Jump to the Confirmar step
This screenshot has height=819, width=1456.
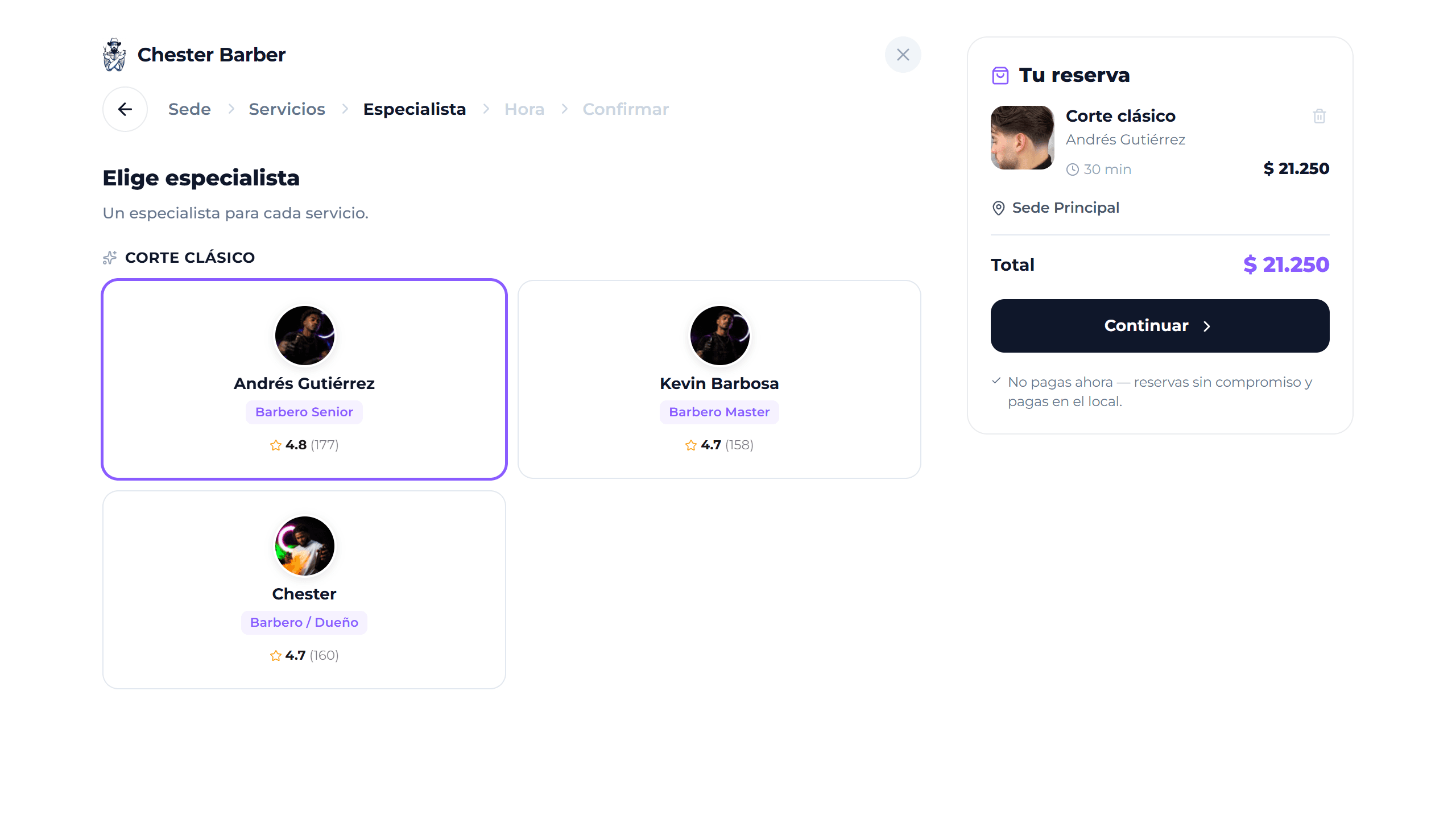pyautogui.click(x=626, y=109)
